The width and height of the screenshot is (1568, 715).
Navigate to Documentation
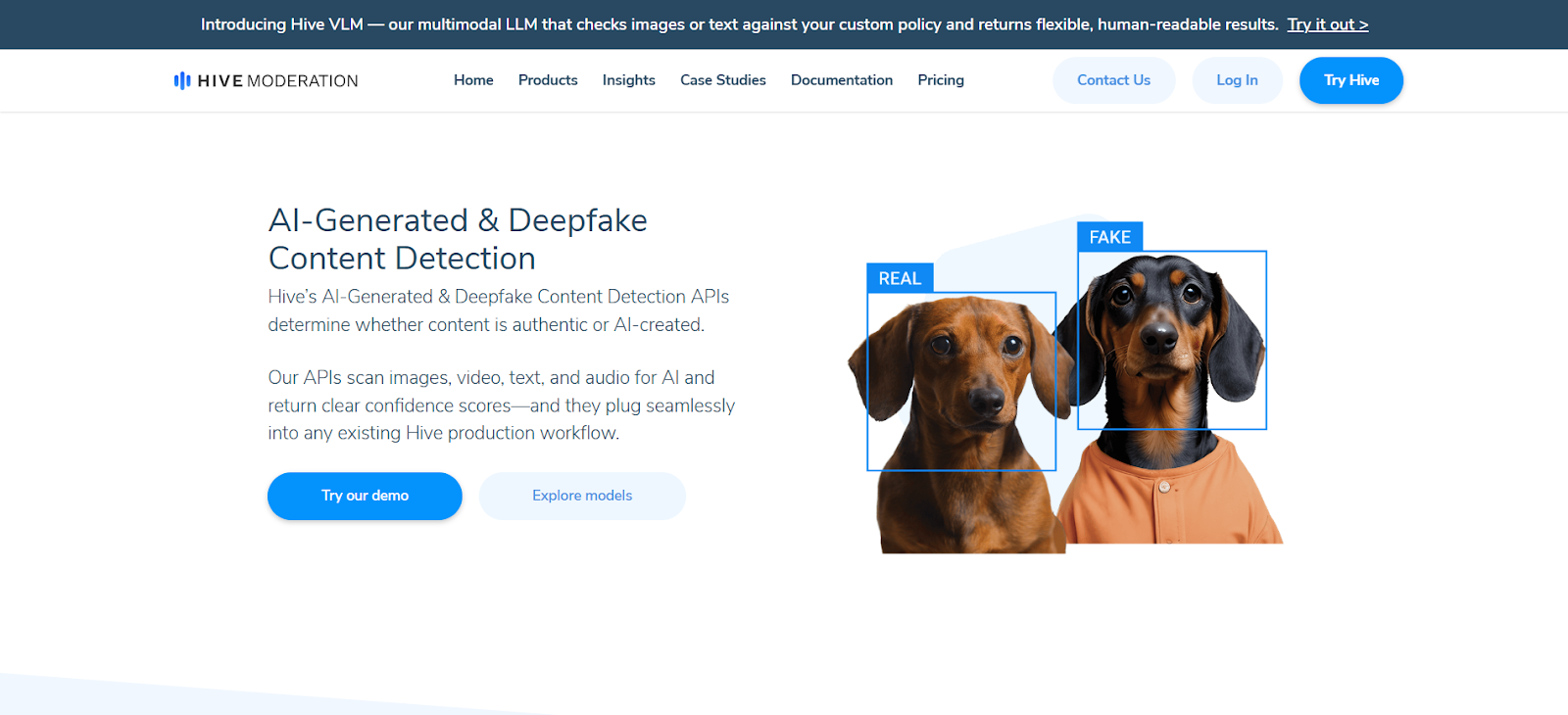(842, 80)
